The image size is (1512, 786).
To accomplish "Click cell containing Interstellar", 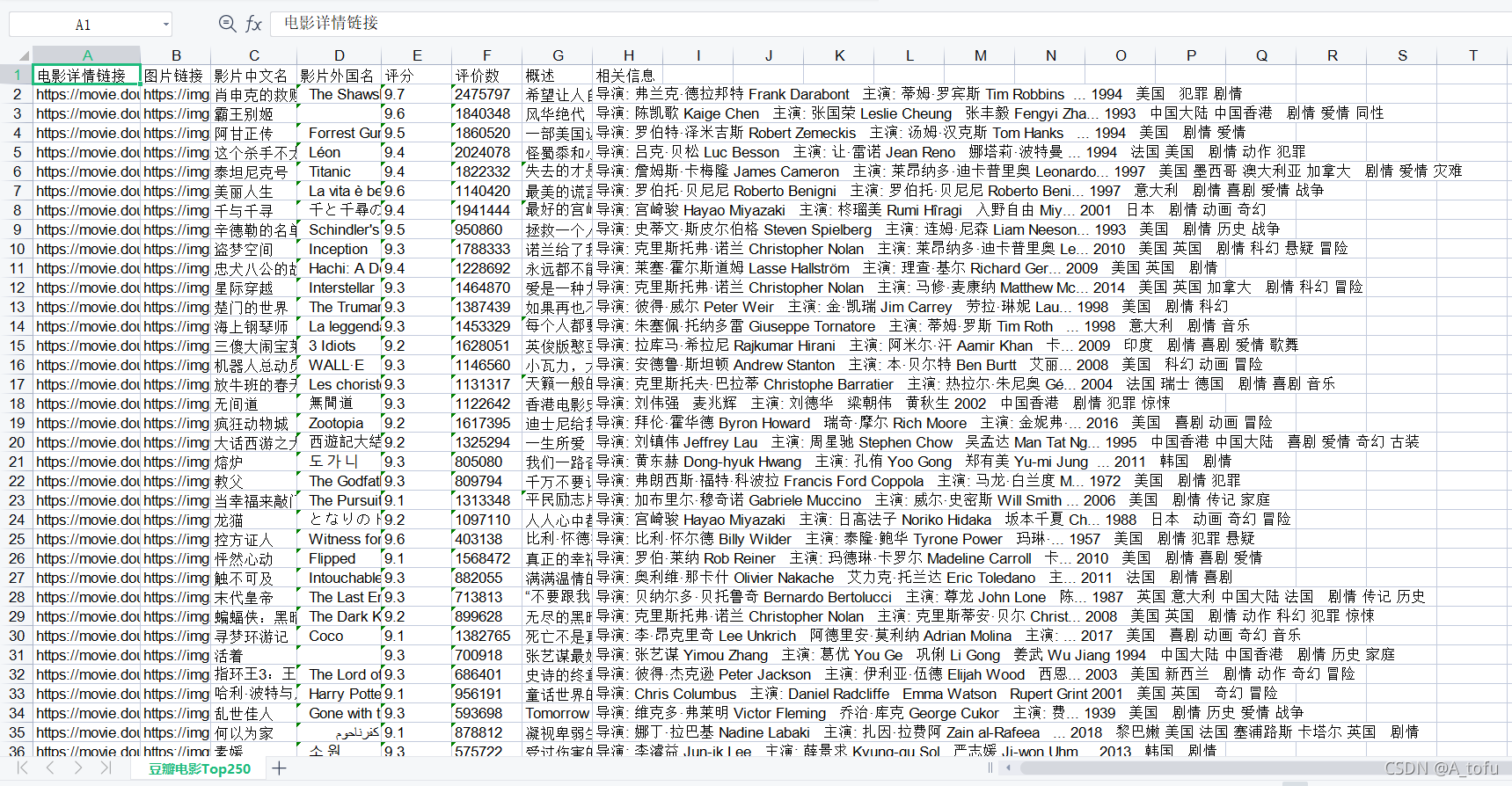I will tap(339, 287).
